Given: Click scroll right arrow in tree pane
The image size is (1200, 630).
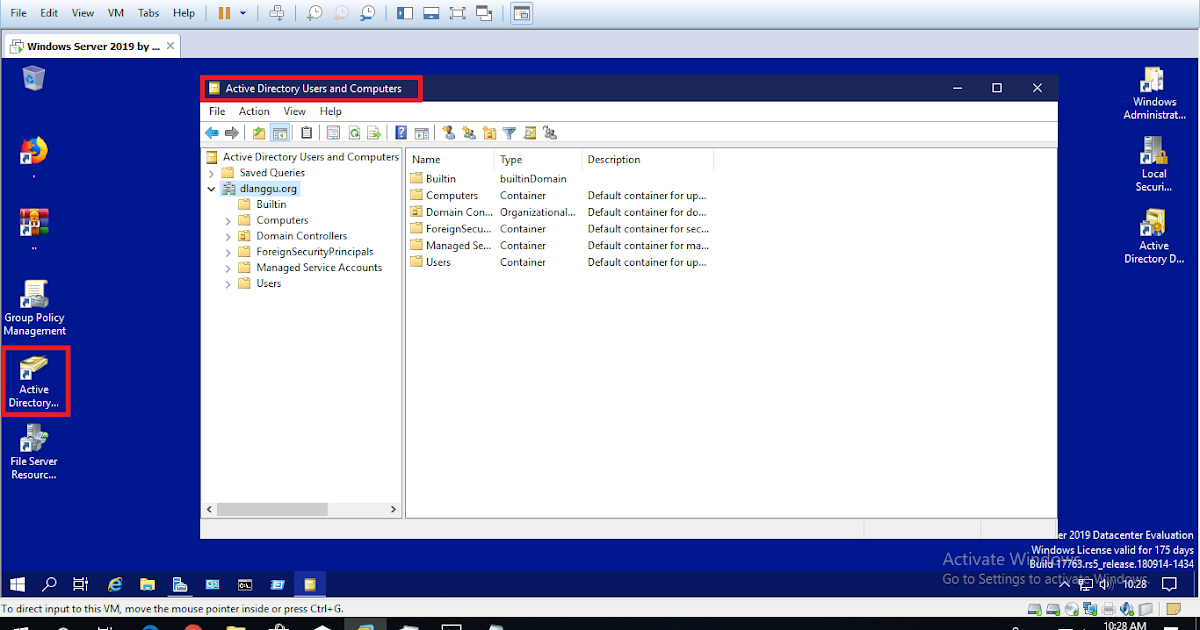Looking at the screenshot, I should [394, 509].
